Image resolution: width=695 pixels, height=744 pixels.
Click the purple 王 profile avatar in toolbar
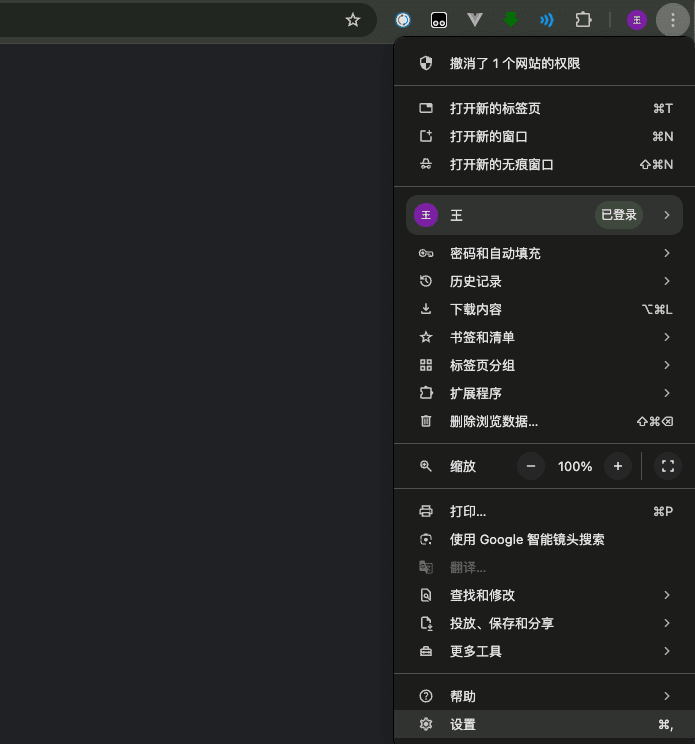637,20
